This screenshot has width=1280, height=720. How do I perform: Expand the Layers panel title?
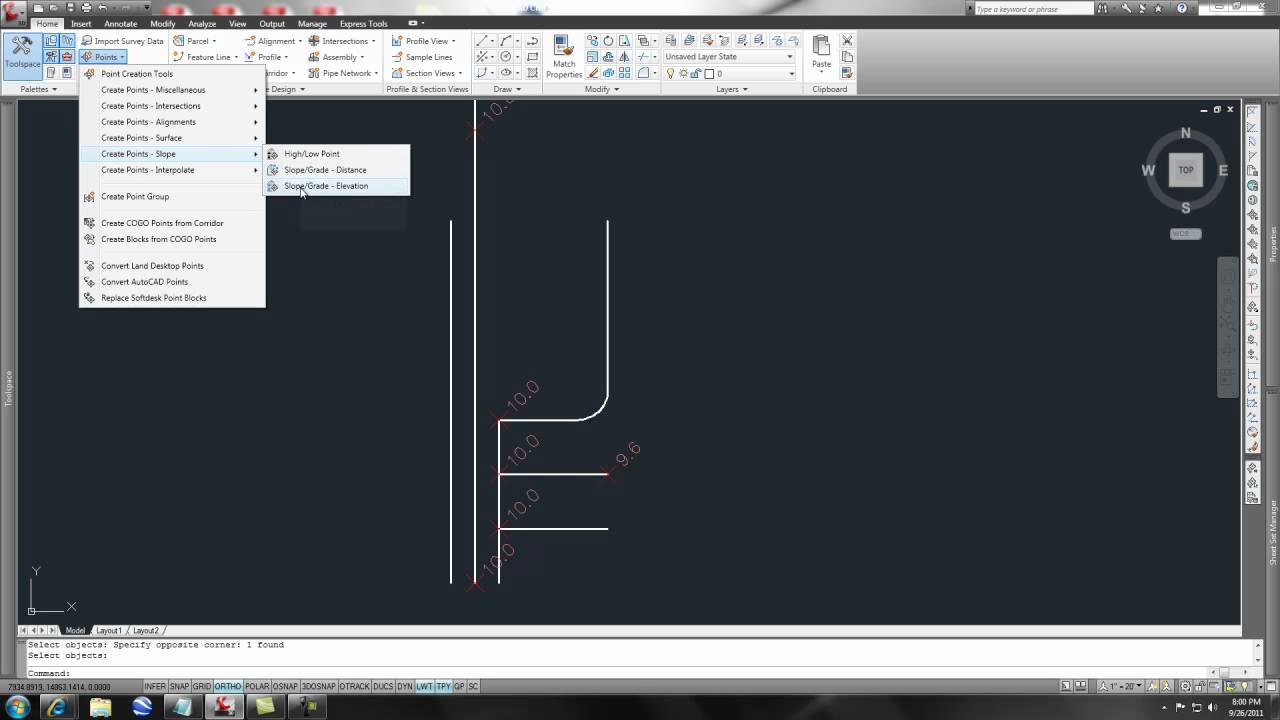click(731, 89)
